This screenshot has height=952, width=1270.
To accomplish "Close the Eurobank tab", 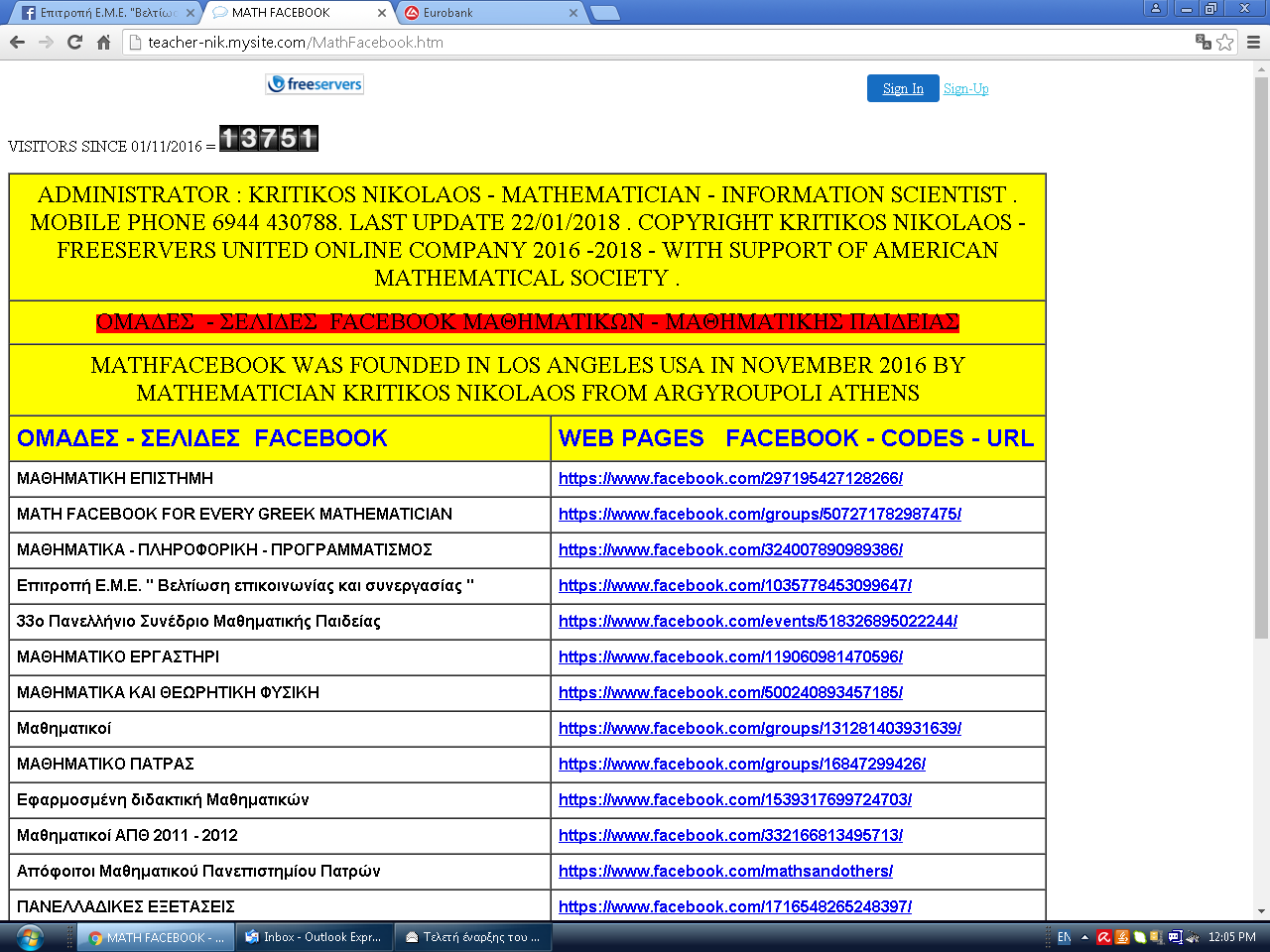I will coord(573,13).
